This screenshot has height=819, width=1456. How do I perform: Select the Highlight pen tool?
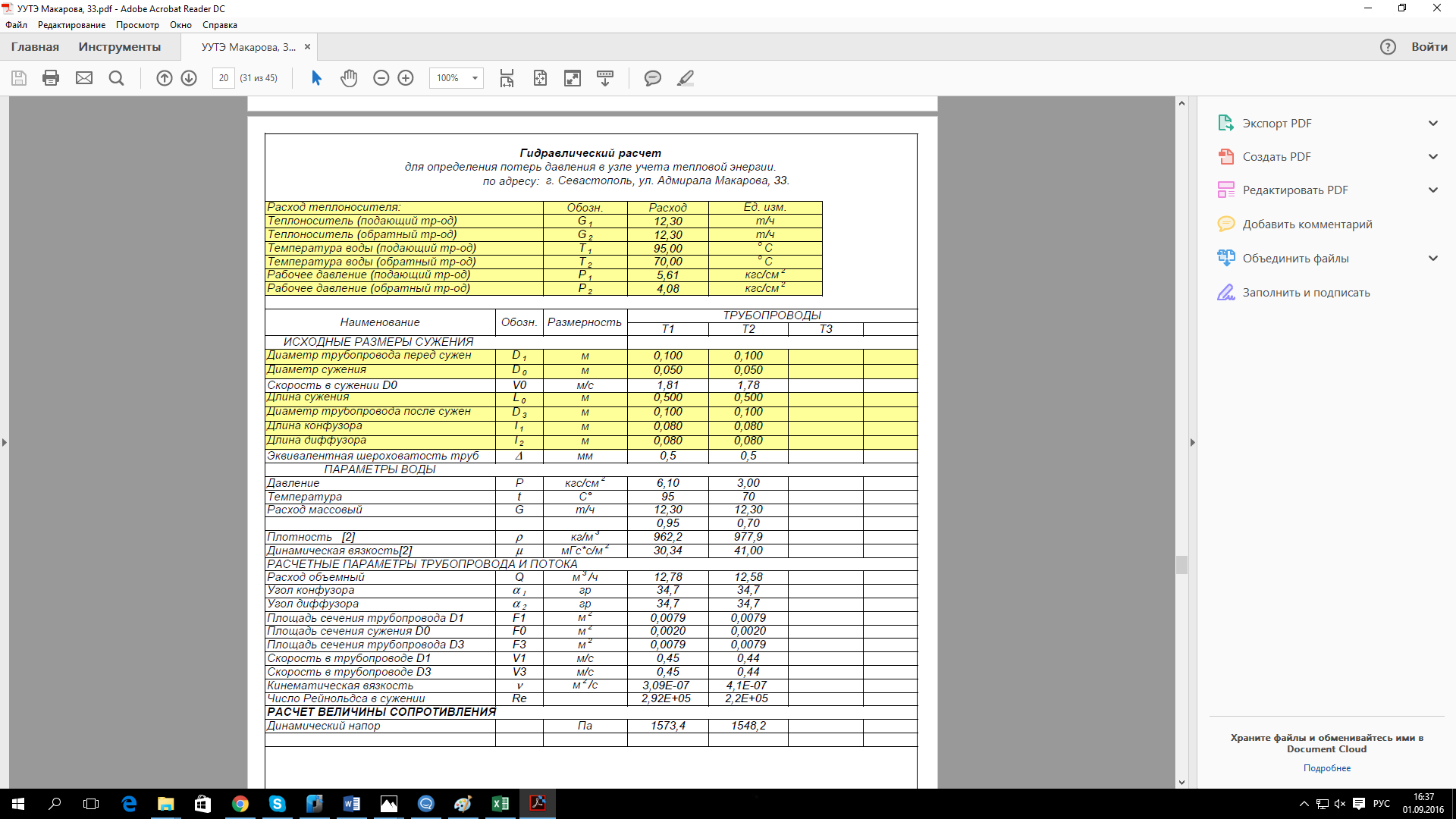point(686,78)
